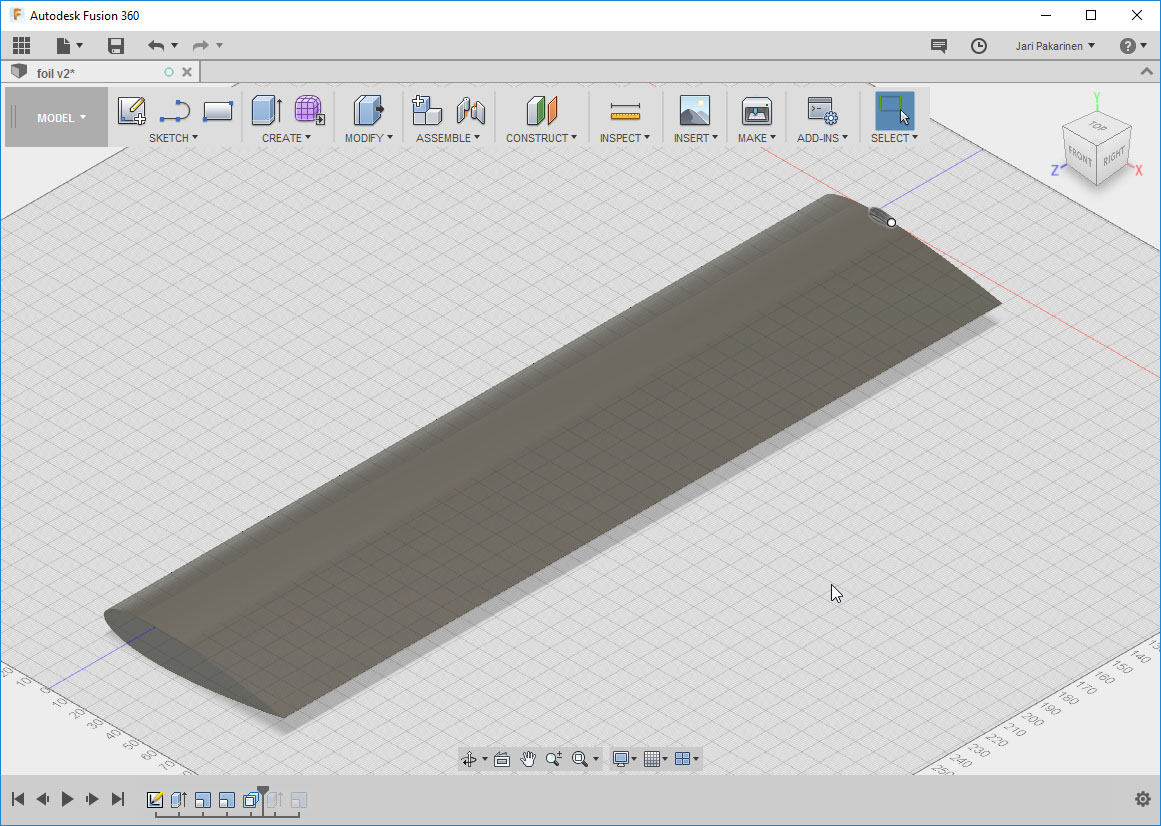1161x826 pixels.
Task: Click the Extrude tool icon
Action: [267, 110]
